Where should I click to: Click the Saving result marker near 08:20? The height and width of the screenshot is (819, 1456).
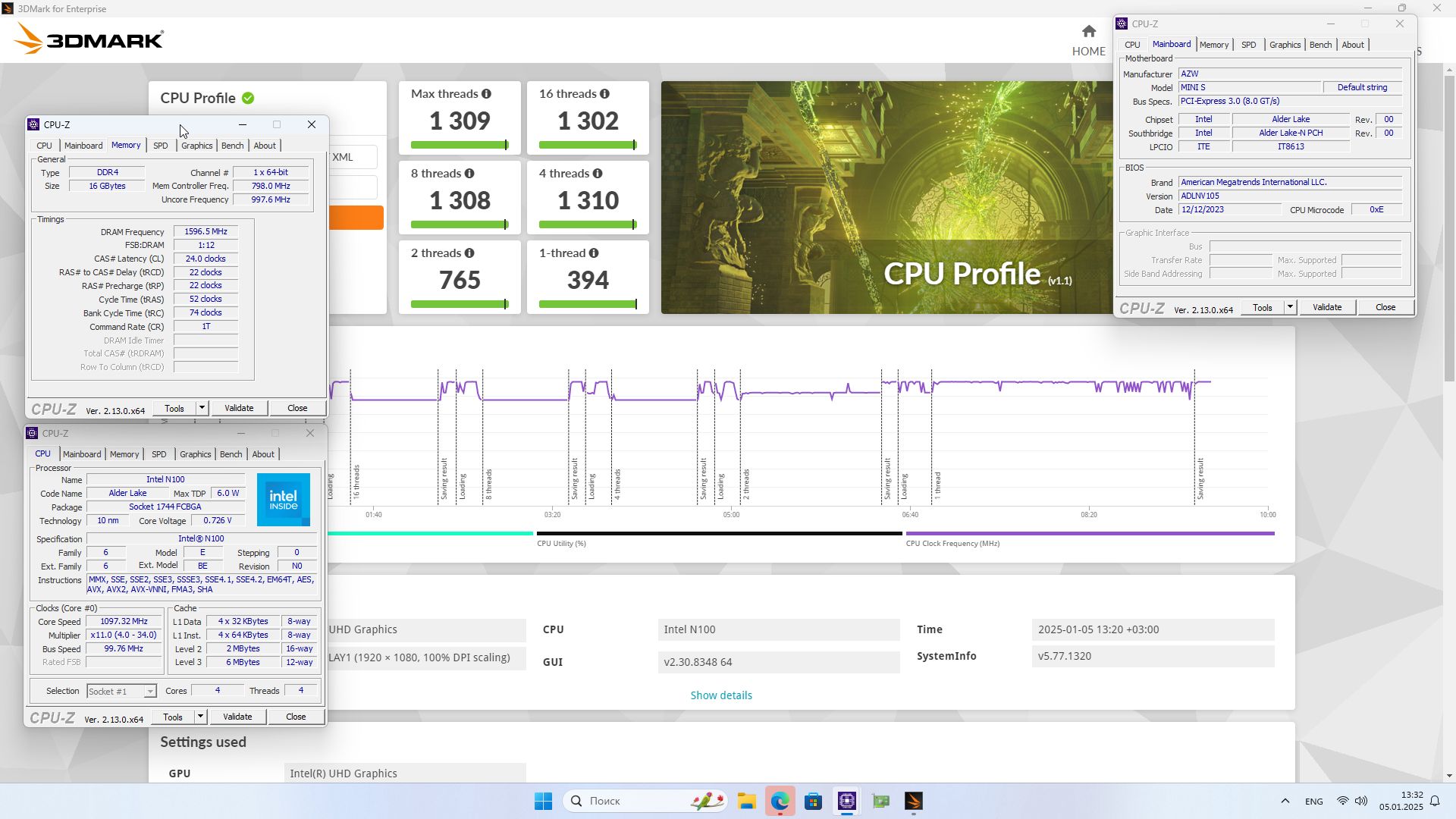(1200, 479)
